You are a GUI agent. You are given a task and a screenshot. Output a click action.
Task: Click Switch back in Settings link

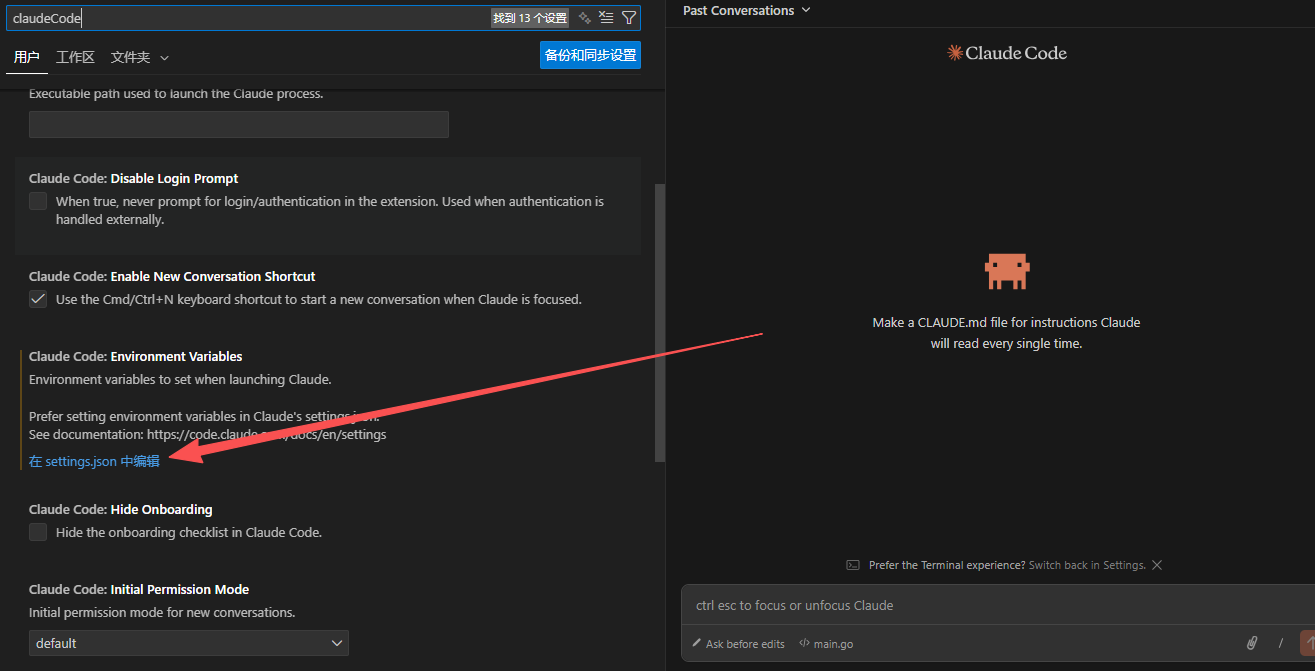point(1087,565)
